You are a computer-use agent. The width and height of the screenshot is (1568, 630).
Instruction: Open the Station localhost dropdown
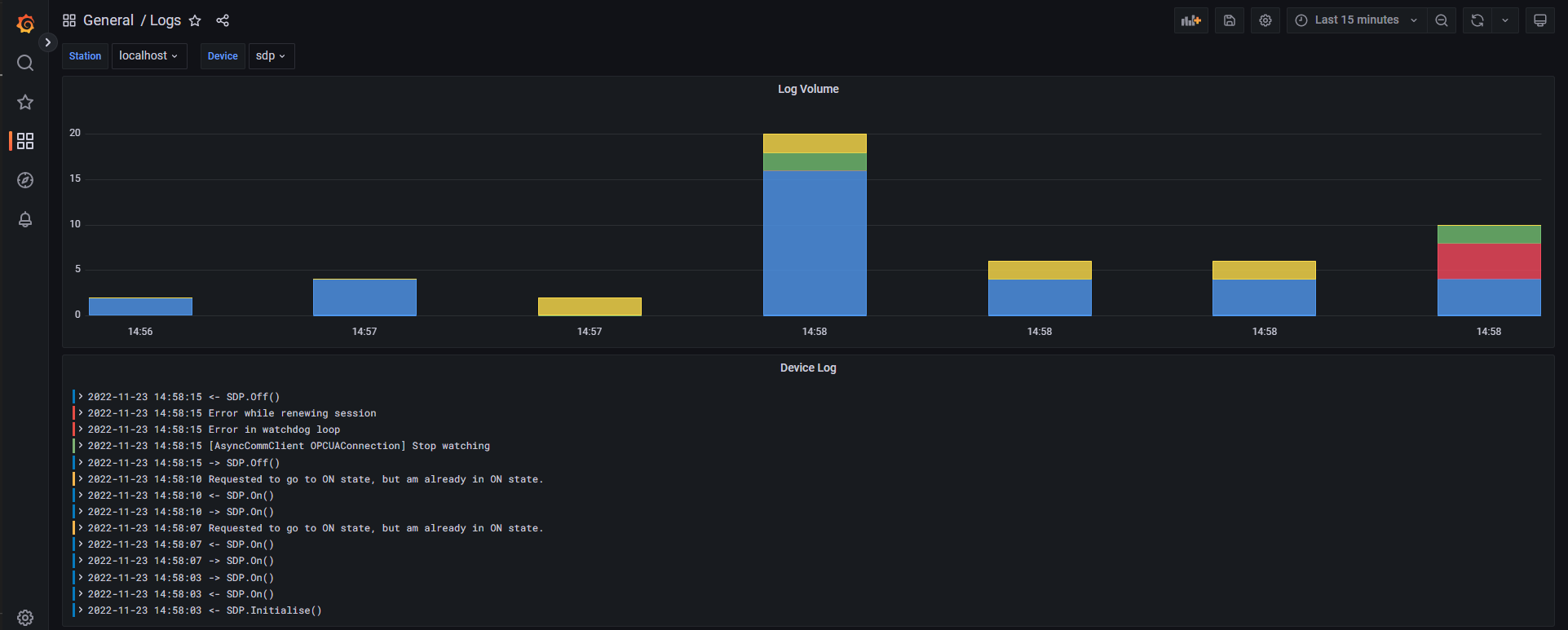(149, 56)
